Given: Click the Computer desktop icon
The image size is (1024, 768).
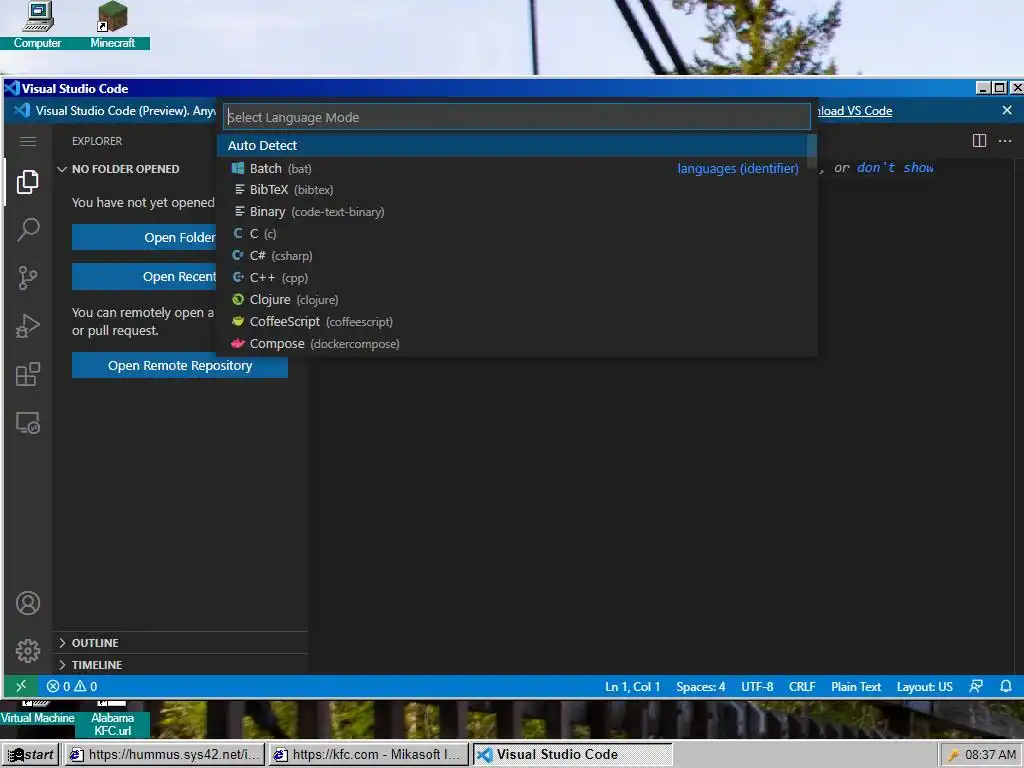Looking at the screenshot, I should [37, 25].
